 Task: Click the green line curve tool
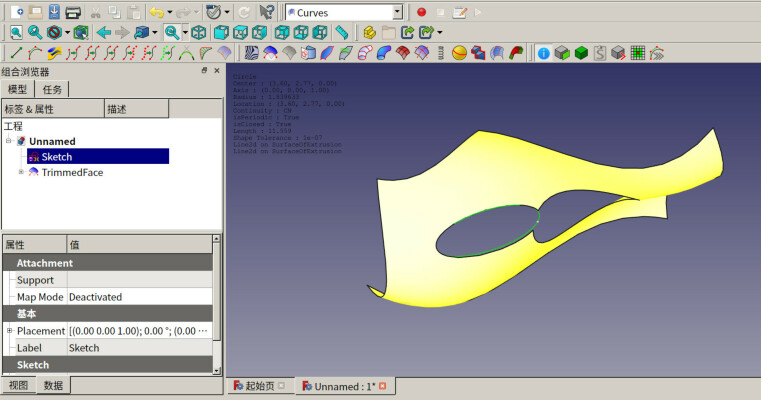tap(14, 53)
